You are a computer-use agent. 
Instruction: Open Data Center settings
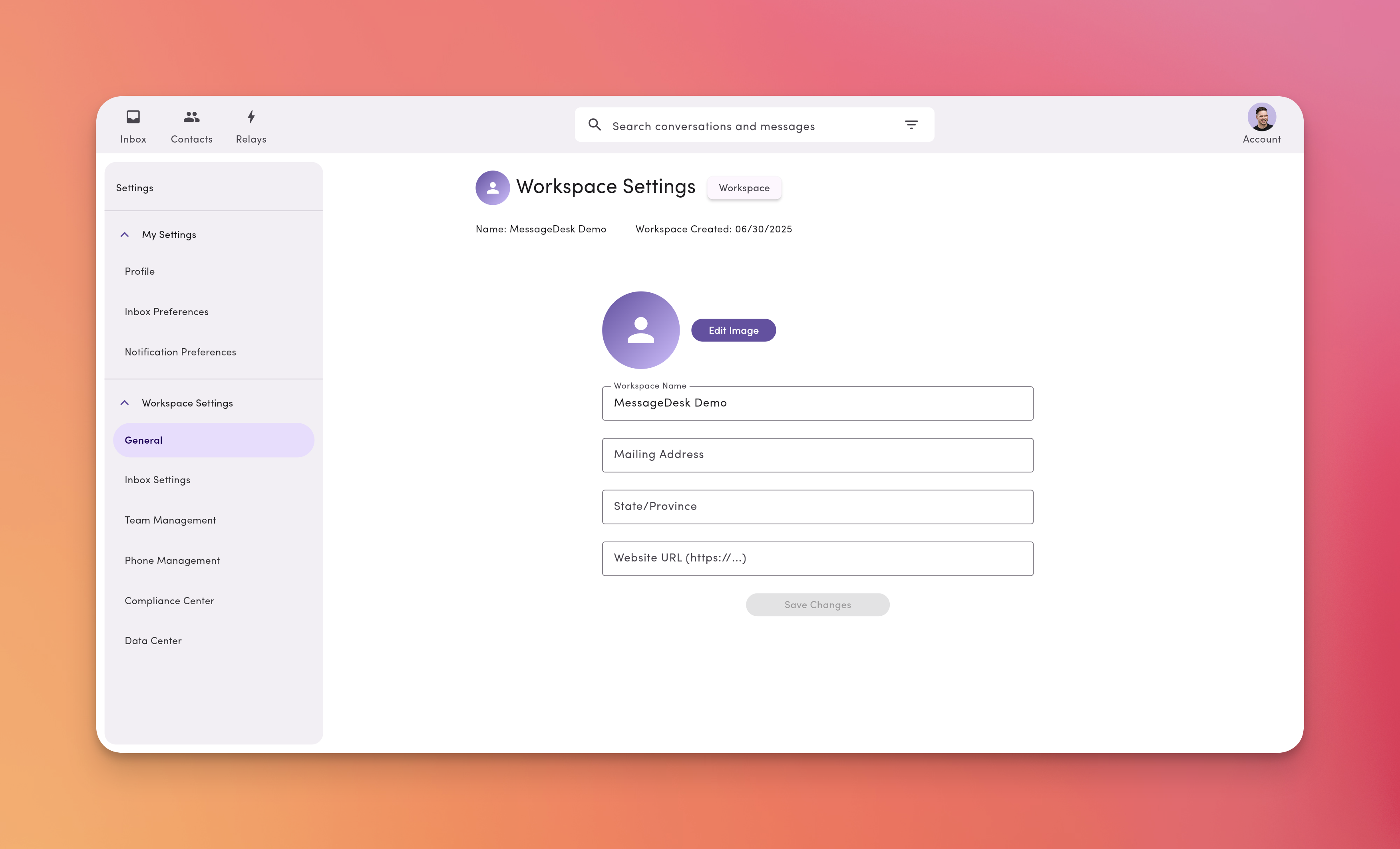153,640
